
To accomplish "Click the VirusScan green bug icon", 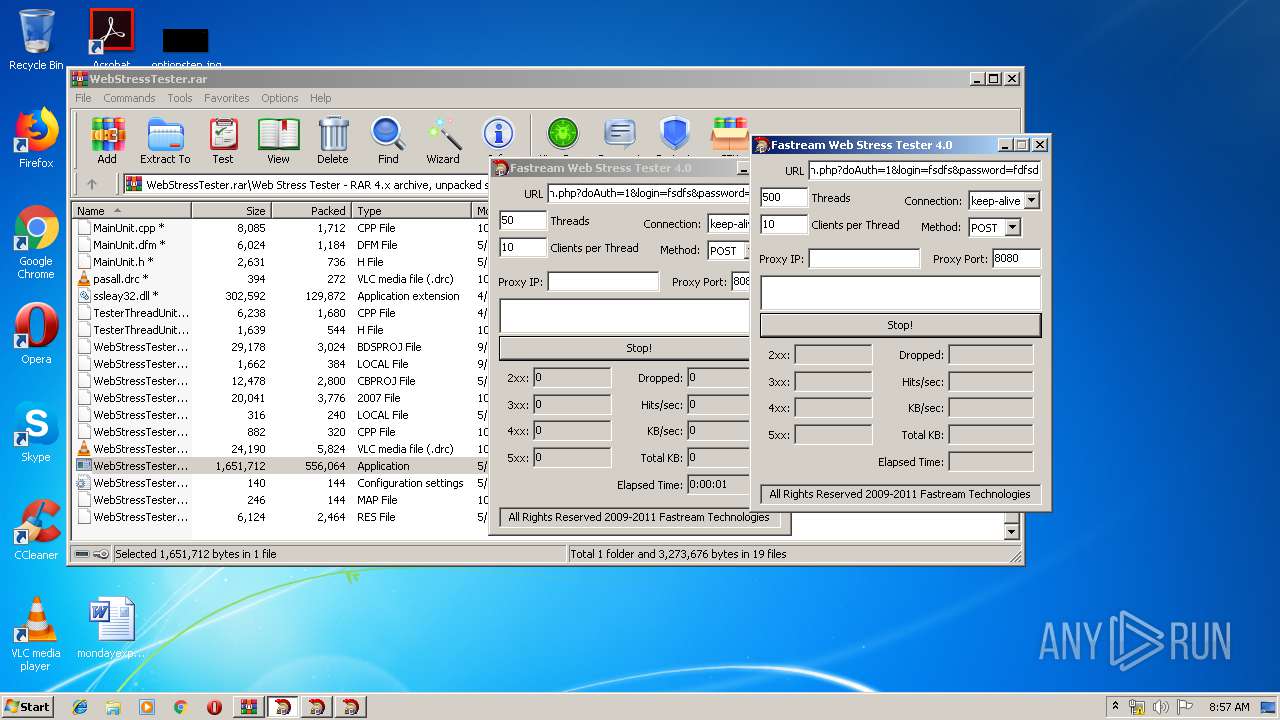I will pos(563,134).
